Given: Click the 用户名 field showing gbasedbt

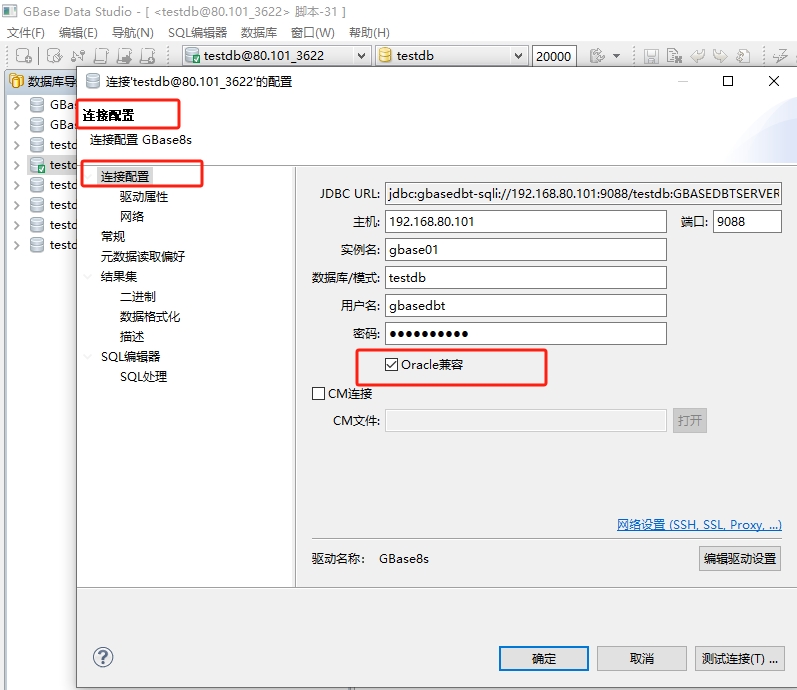Looking at the screenshot, I should (526, 306).
